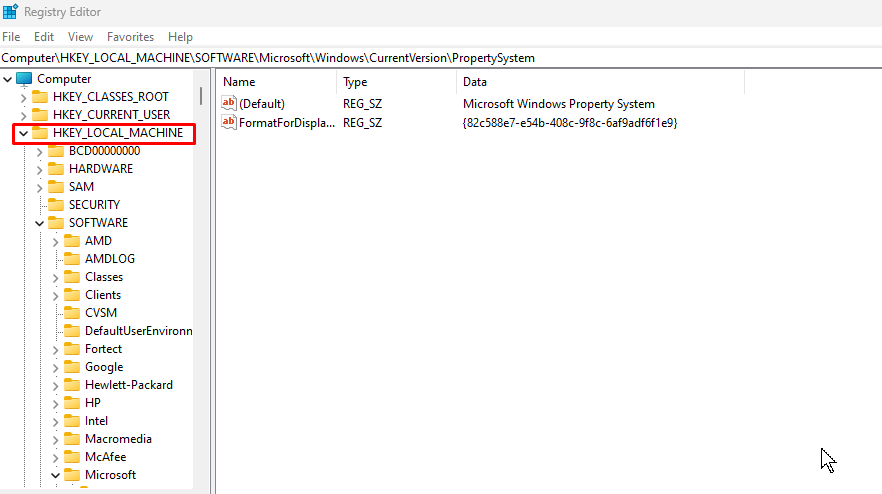This screenshot has height=494, width=882.
Task: Open the Favorites menu
Action: 130,37
